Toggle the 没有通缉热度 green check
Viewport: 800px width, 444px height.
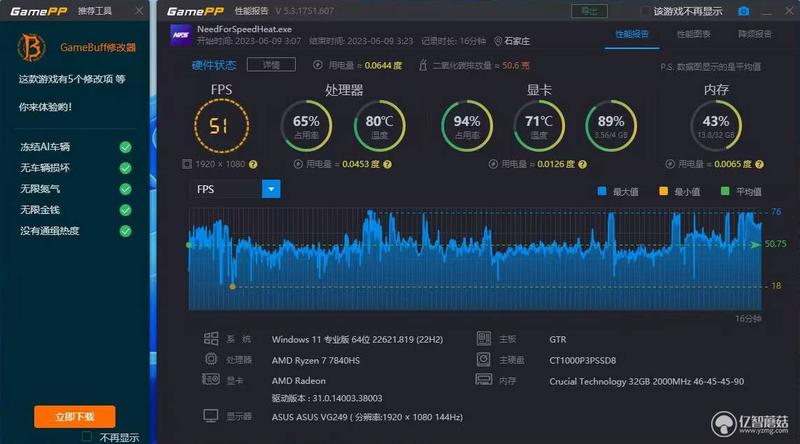point(126,231)
